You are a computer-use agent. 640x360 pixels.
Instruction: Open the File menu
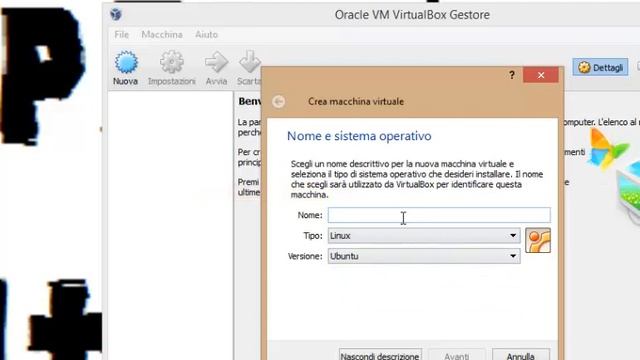[122, 35]
